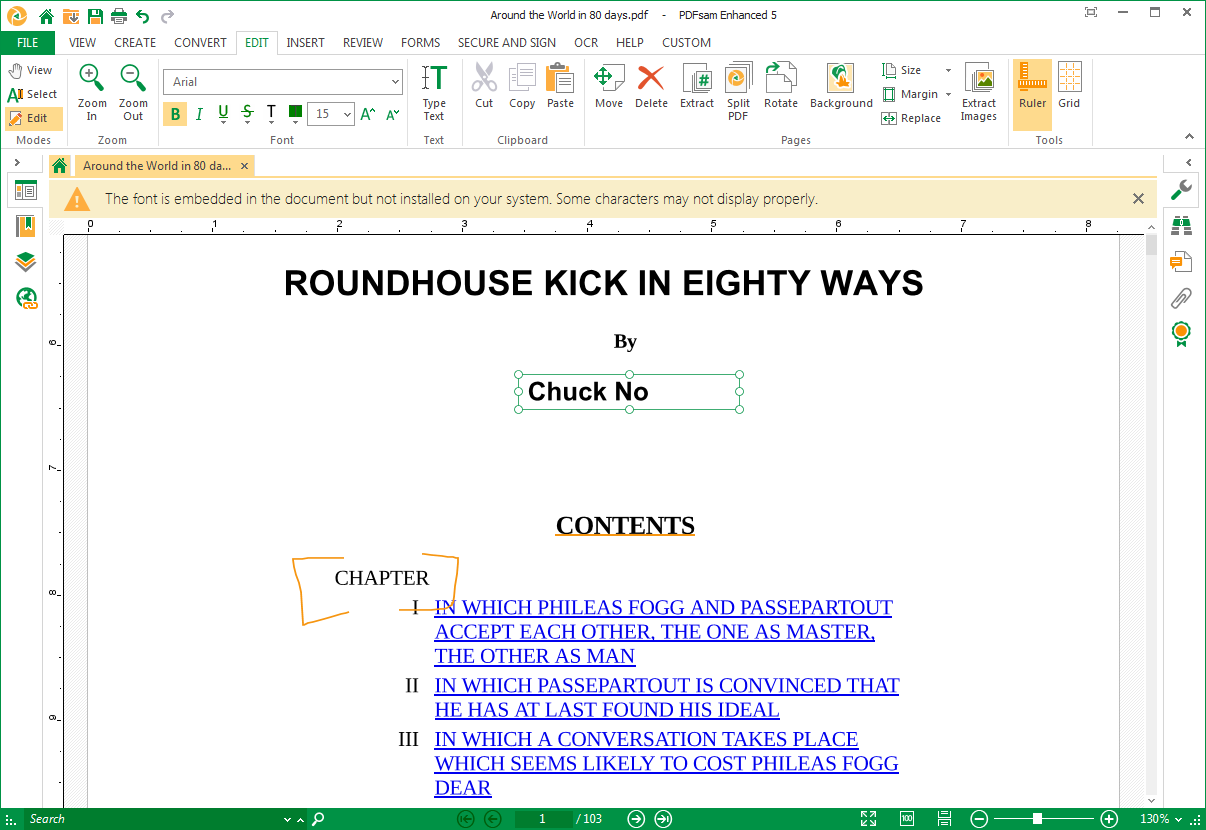Collapse the ribbon with the chevron
The image size is (1206, 830).
(x=1189, y=136)
